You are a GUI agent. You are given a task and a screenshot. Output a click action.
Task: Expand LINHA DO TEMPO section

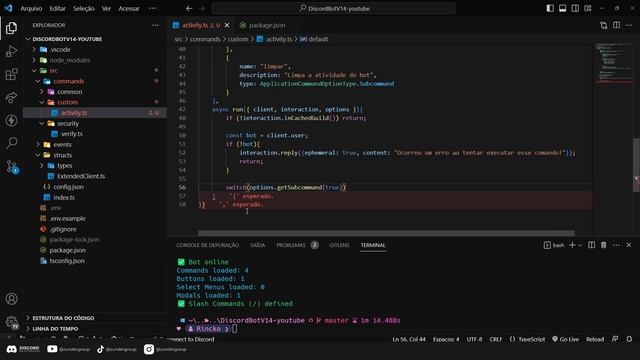pos(55,329)
